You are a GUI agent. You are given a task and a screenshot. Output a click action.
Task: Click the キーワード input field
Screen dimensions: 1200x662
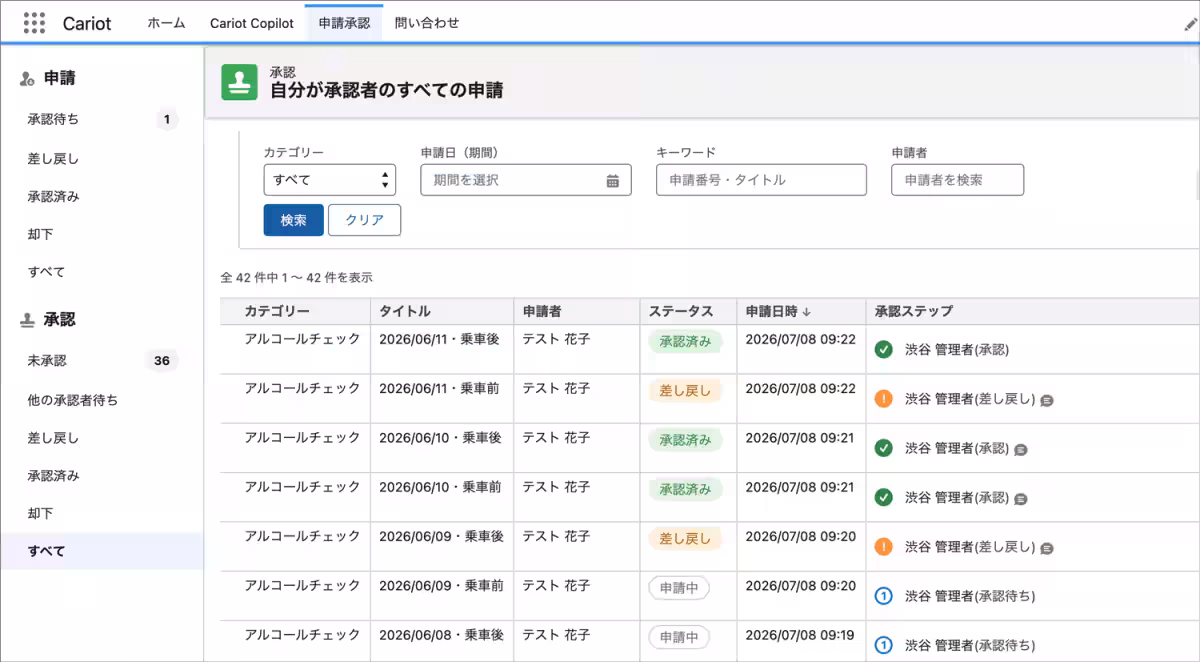coord(761,180)
